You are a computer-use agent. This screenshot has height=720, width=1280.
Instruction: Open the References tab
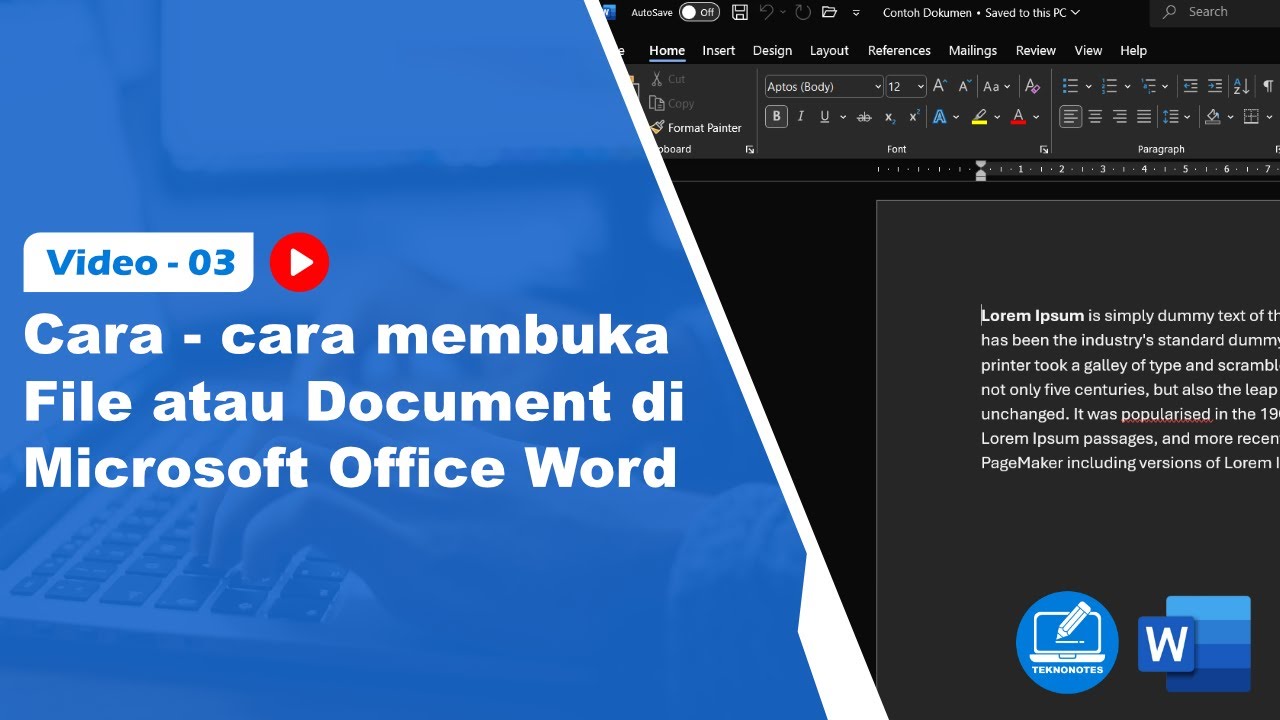coord(899,50)
